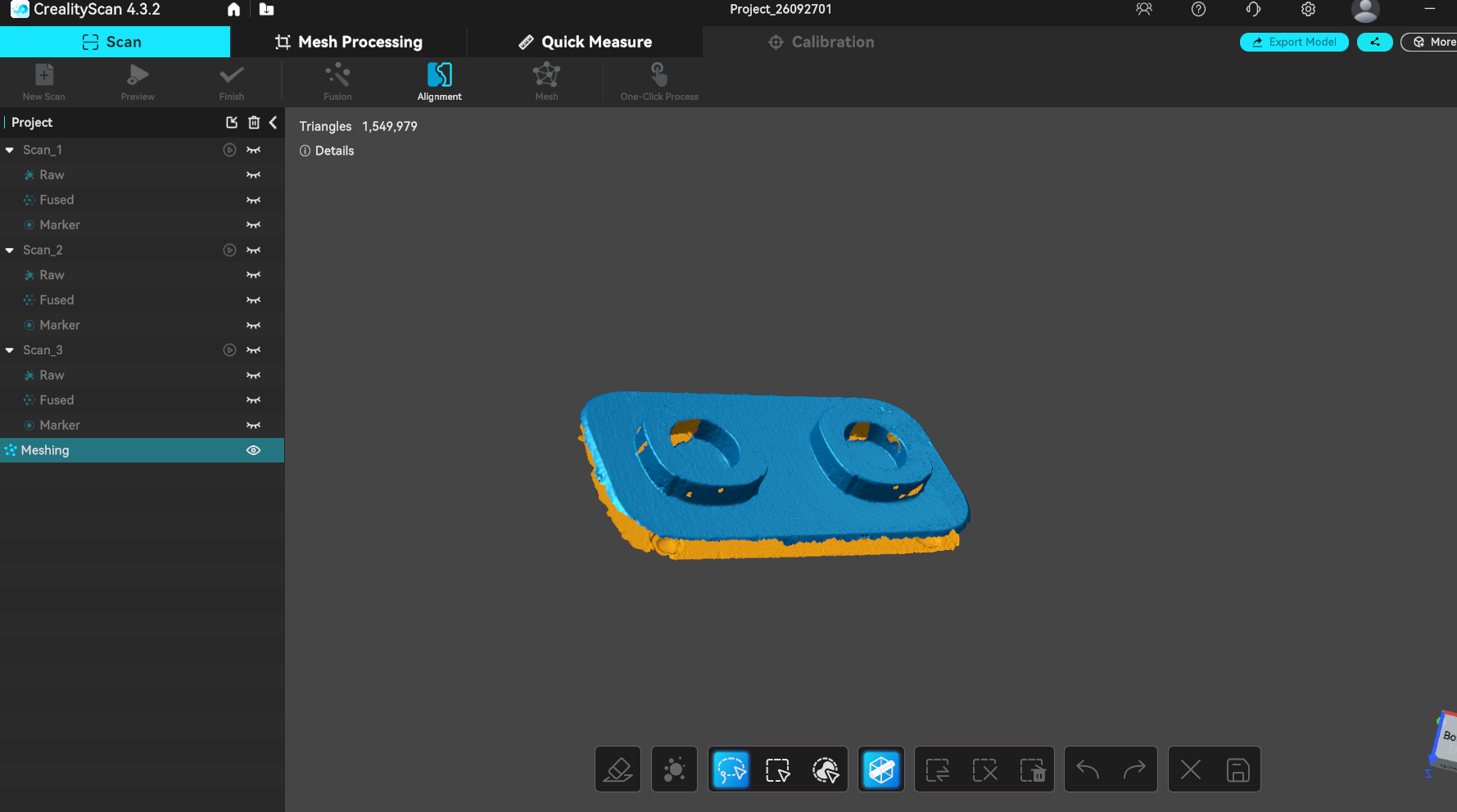Toggle visibility of Meshing layer
The height and width of the screenshot is (812, 1457).
coord(254,450)
